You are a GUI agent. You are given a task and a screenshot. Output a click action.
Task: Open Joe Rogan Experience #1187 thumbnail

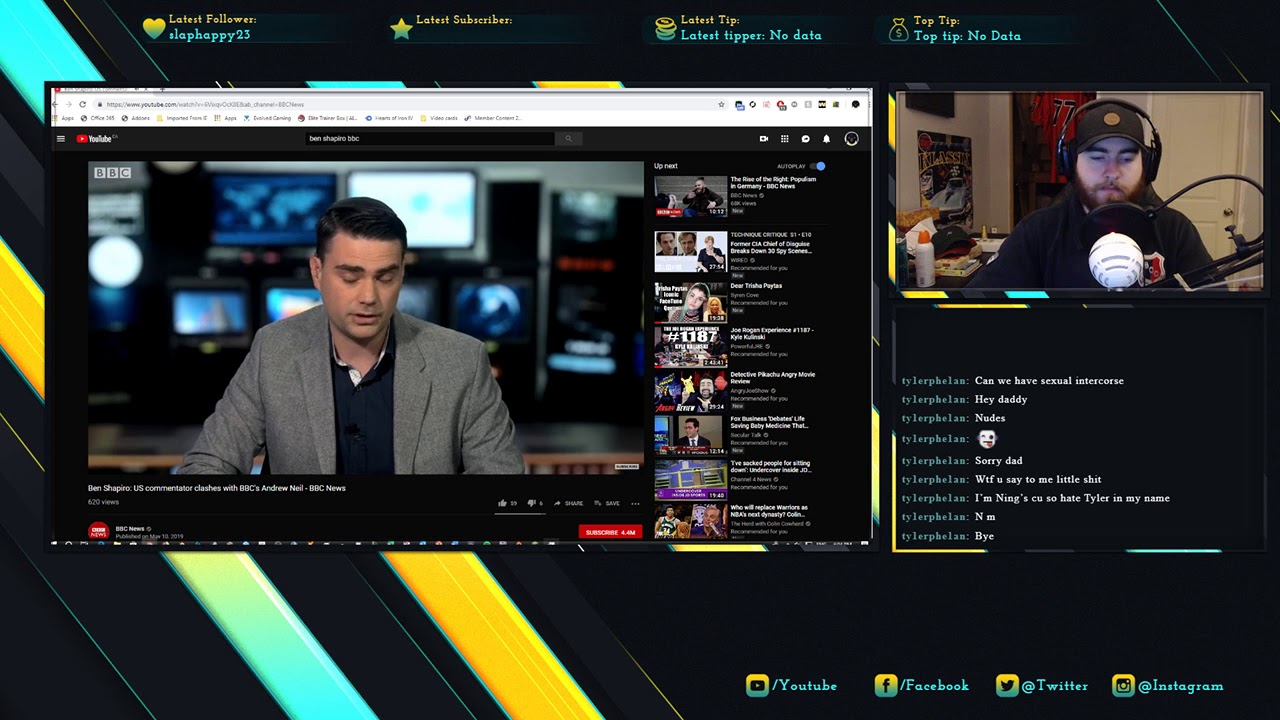691,347
